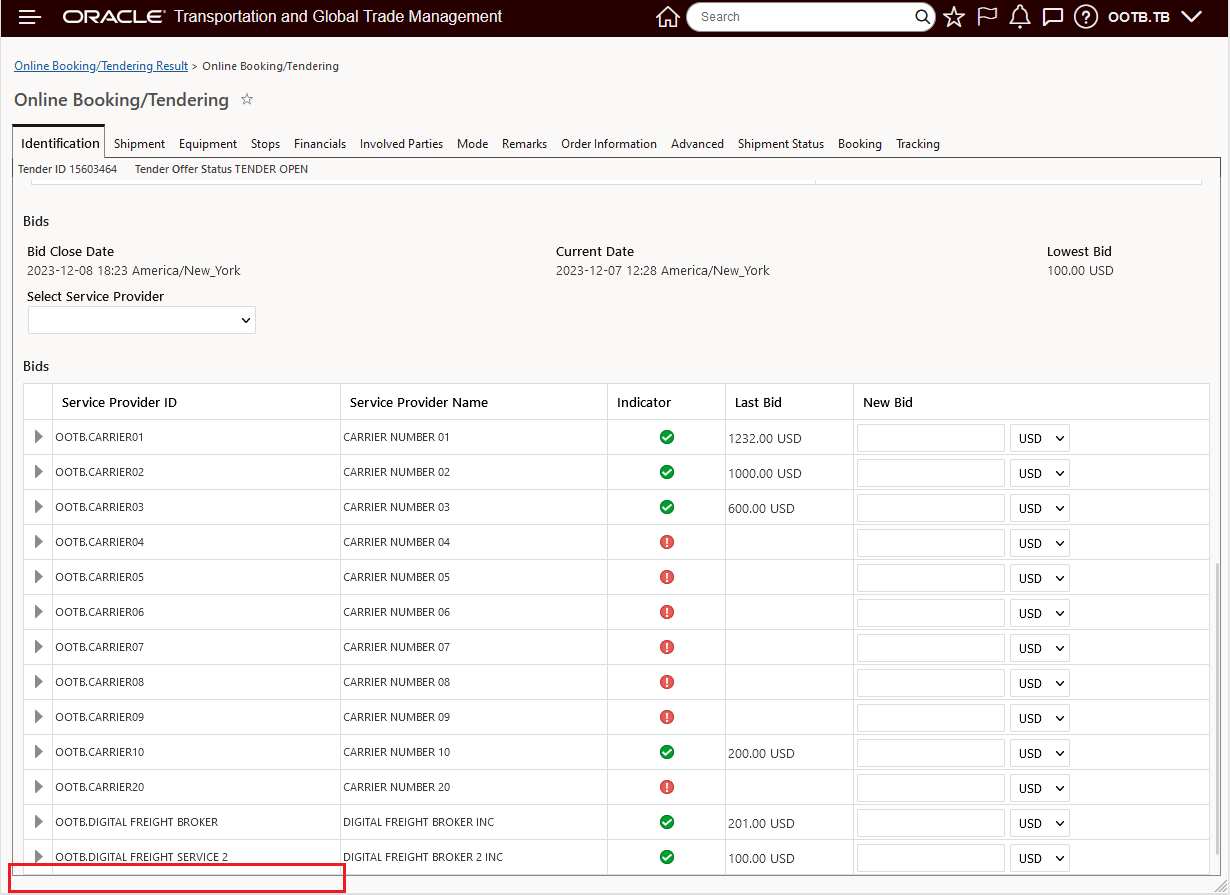Expand row OOTB.CARRIER08

39,682
